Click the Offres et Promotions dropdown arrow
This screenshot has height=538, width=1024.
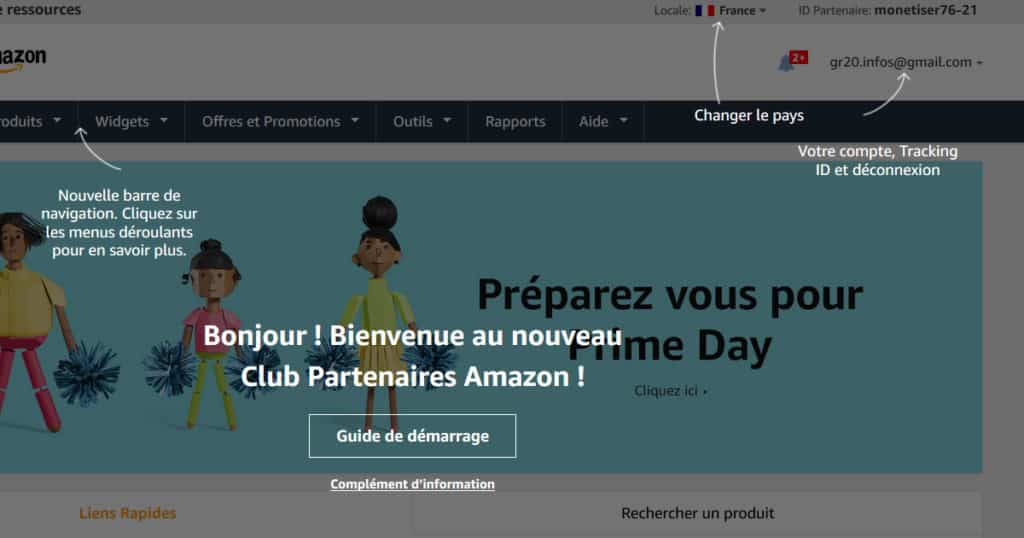355,120
